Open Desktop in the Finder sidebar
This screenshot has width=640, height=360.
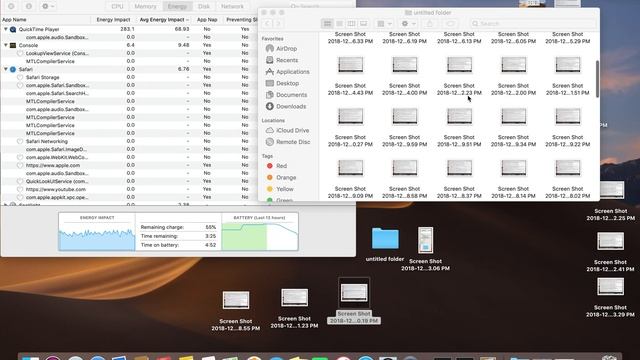pos(287,83)
